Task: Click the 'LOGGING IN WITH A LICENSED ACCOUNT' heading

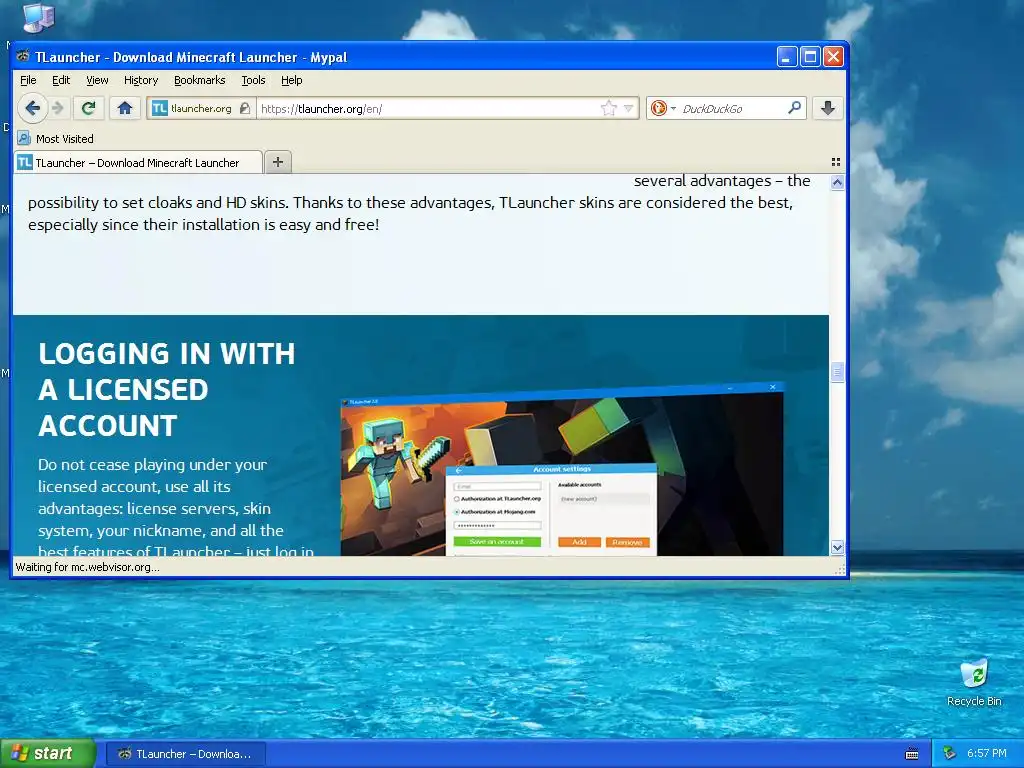Action: (x=167, y=390)
